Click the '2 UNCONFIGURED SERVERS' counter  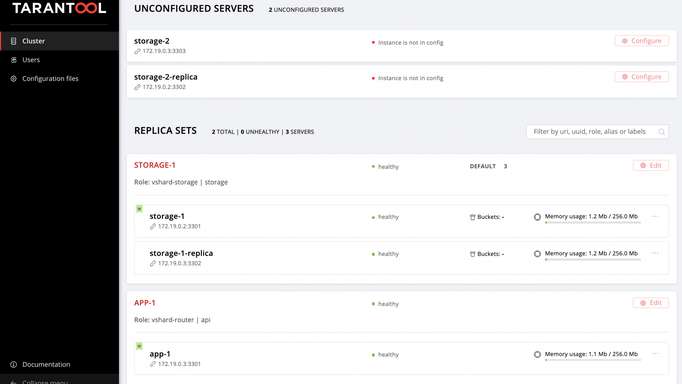pos(306,10)
